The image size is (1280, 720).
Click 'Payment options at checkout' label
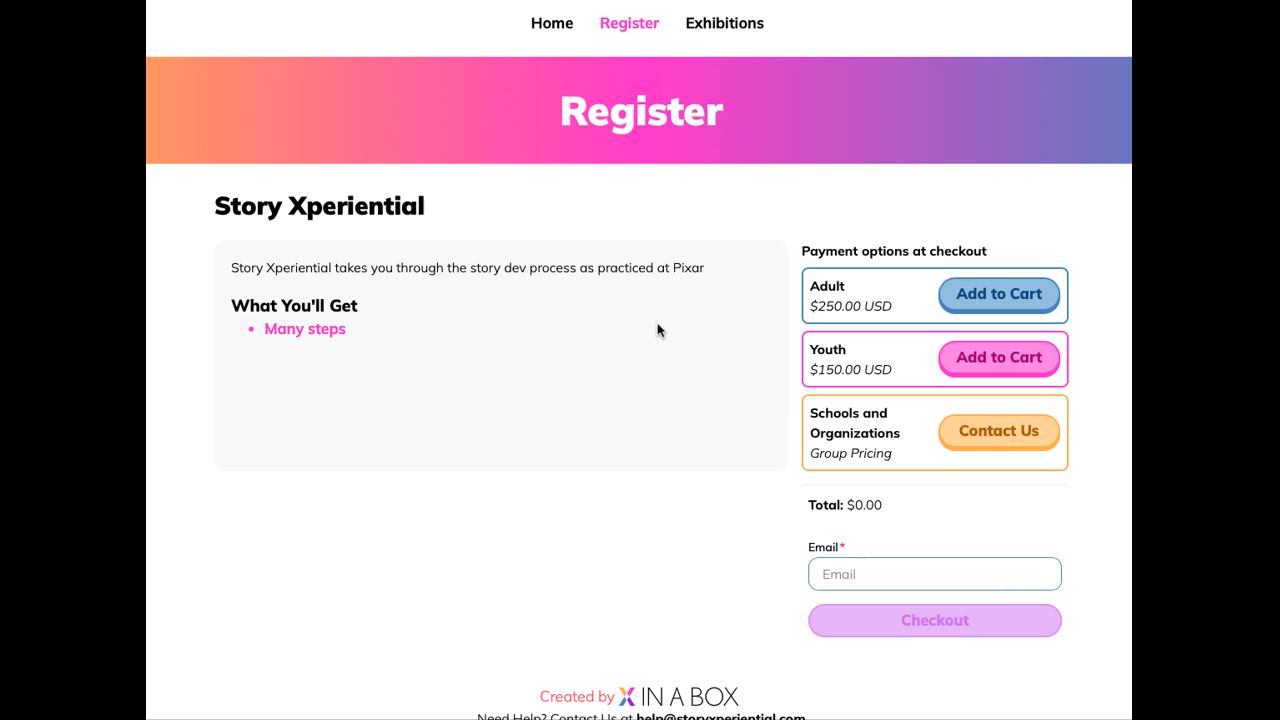[x=893, y=251]
